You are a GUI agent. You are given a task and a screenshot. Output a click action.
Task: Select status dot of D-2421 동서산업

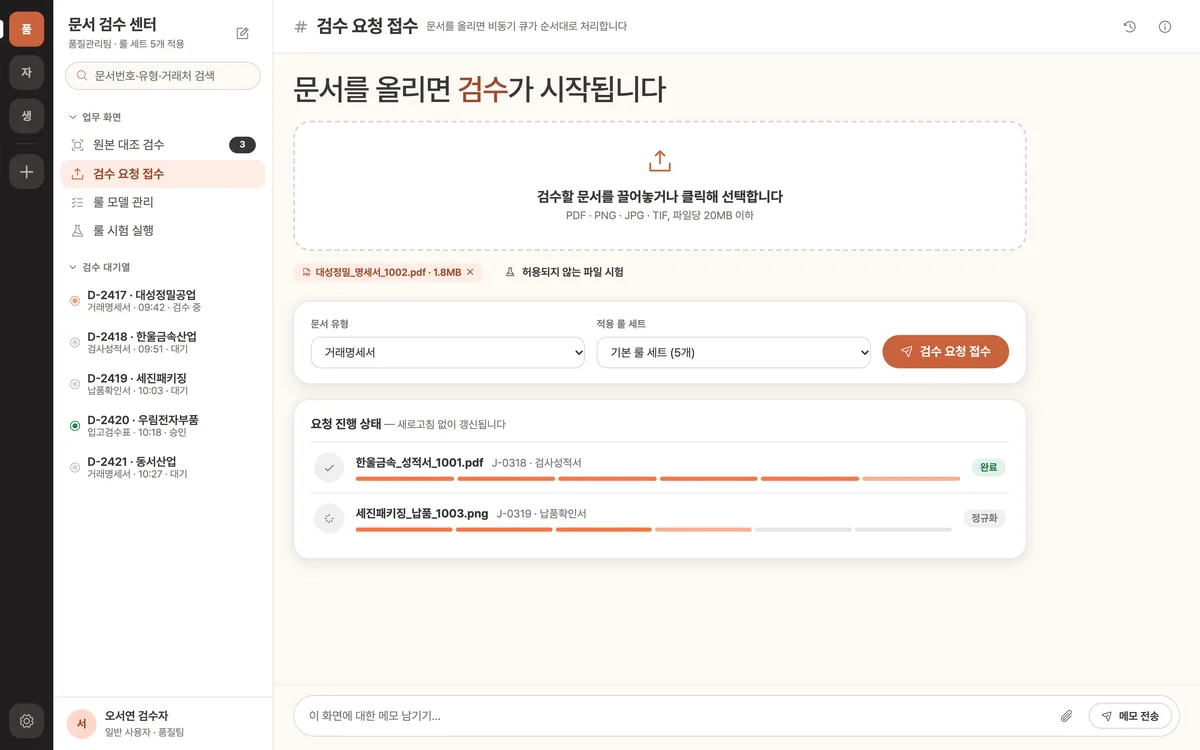[x=75, y=468]
